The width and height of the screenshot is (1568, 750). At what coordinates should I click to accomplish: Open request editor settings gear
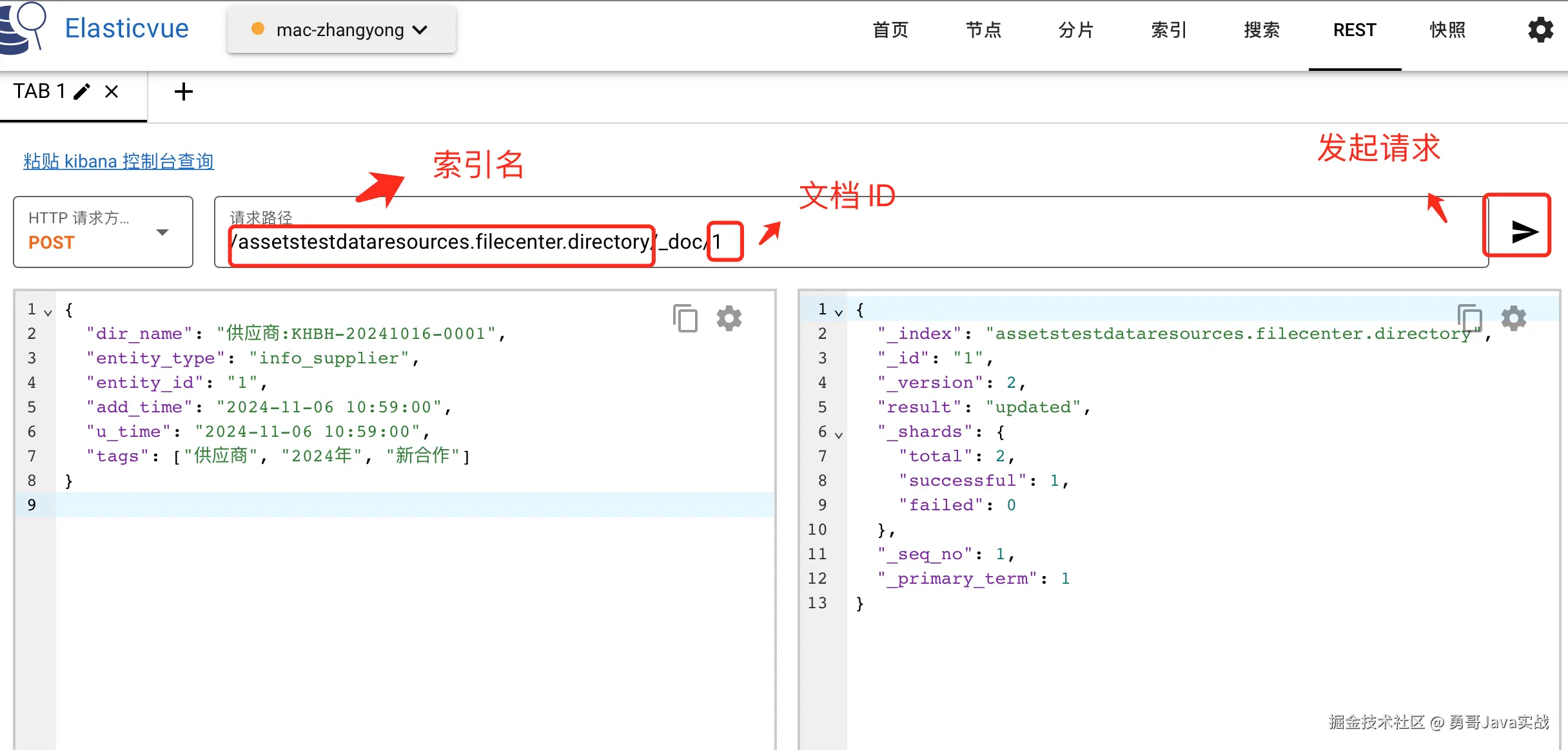[x=729, y=318]
